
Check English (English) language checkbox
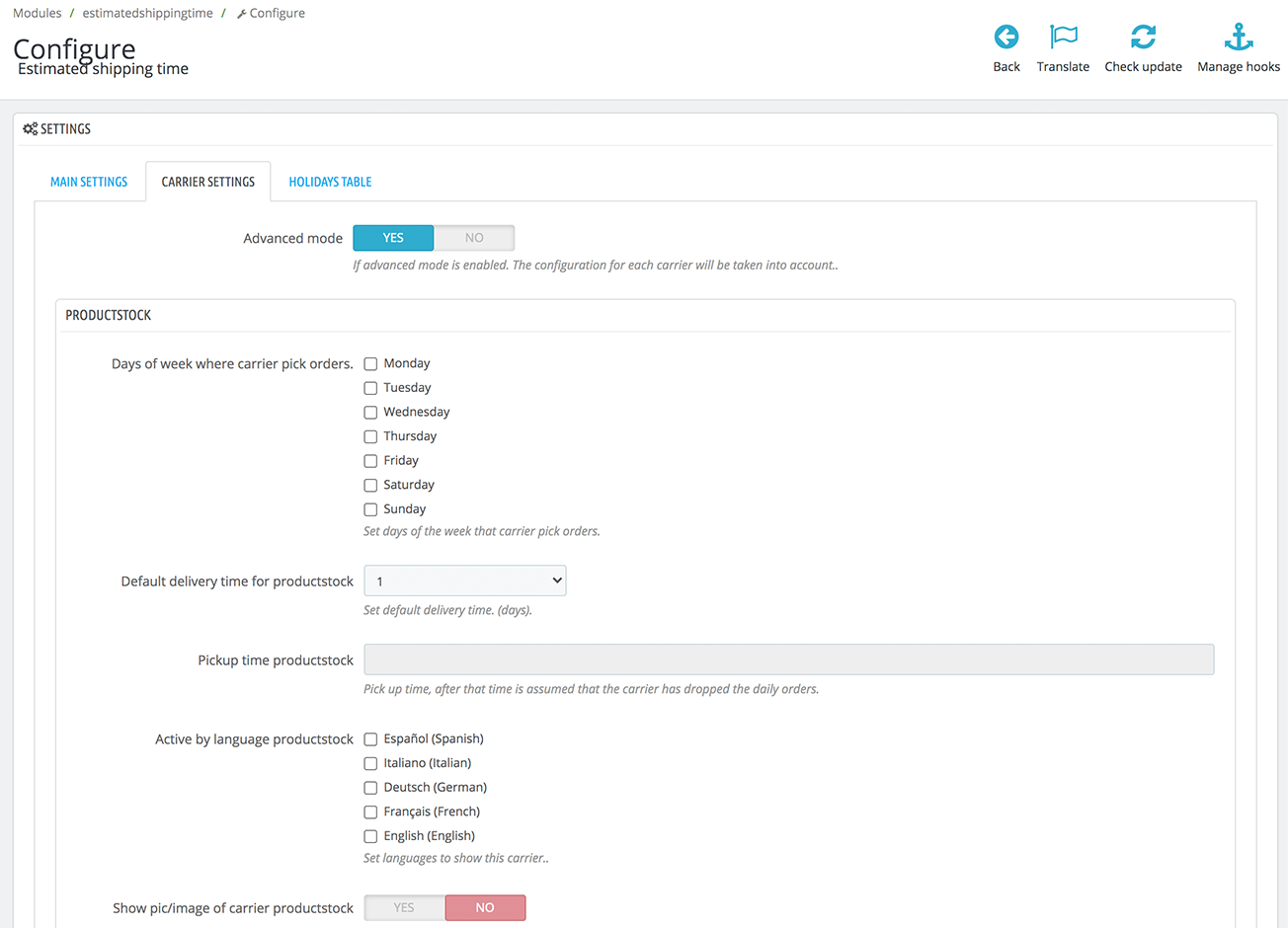(370, 836)
